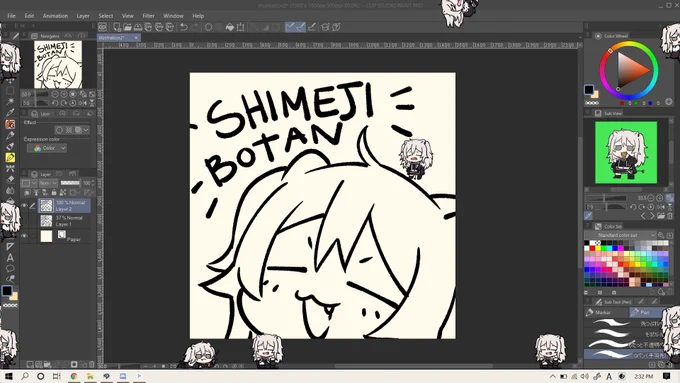Click the Delete layer trash icon
Screen dimensions: 680x383
pos(92,364)
